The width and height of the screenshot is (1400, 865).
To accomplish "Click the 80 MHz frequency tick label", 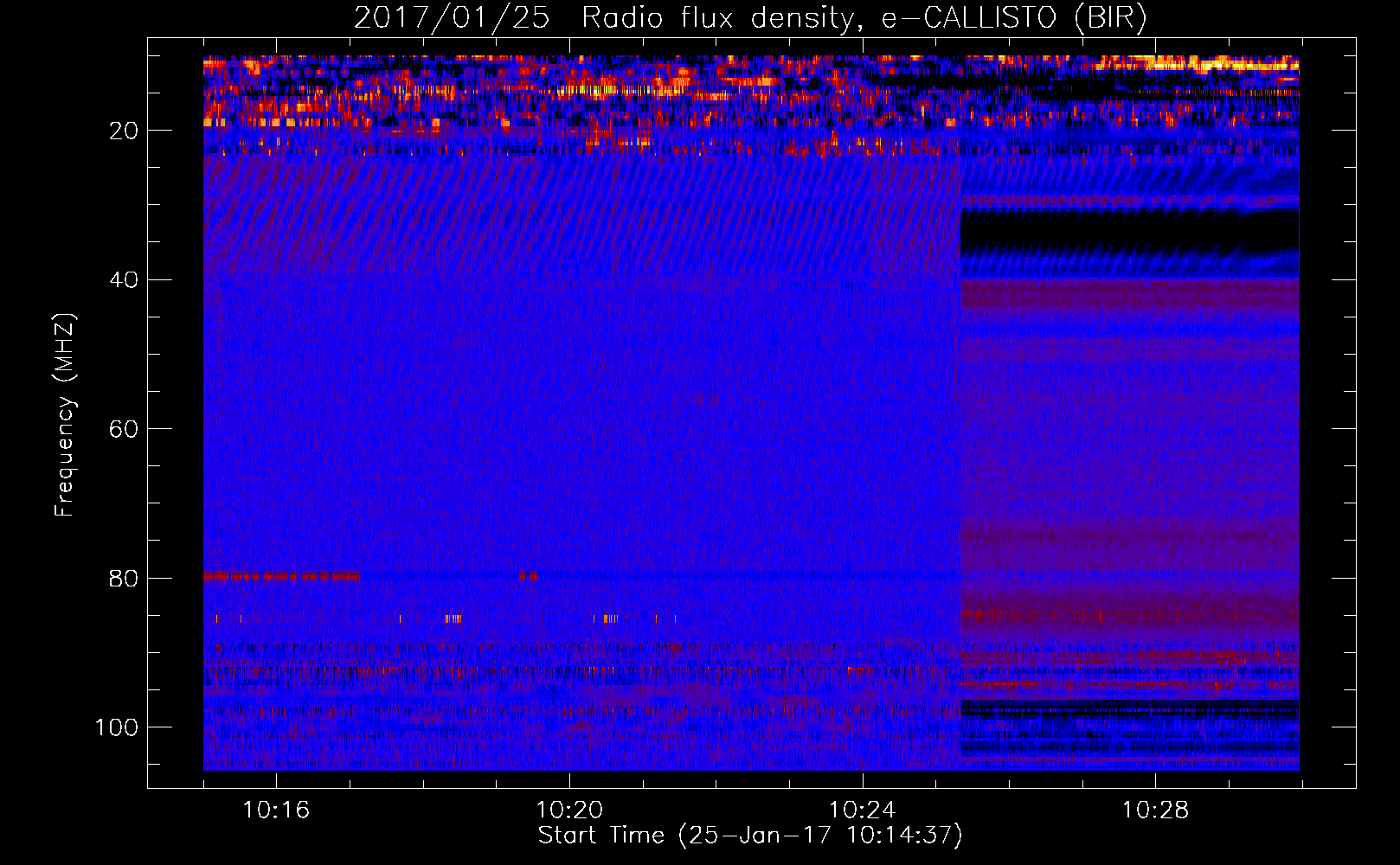I will click(x=124, y=578).
